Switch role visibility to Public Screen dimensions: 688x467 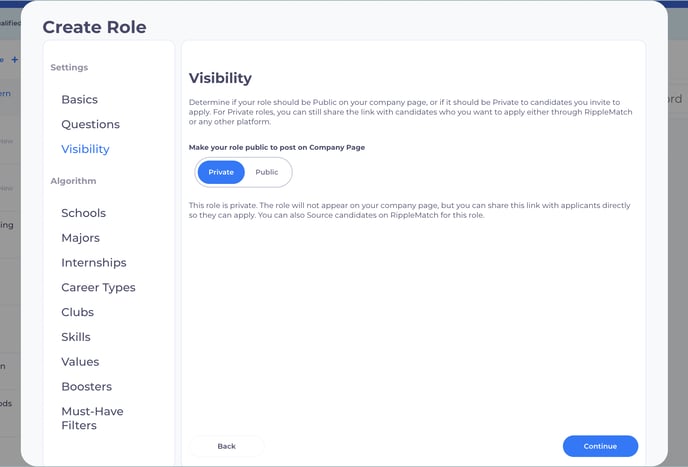click(x=267, y=172)
